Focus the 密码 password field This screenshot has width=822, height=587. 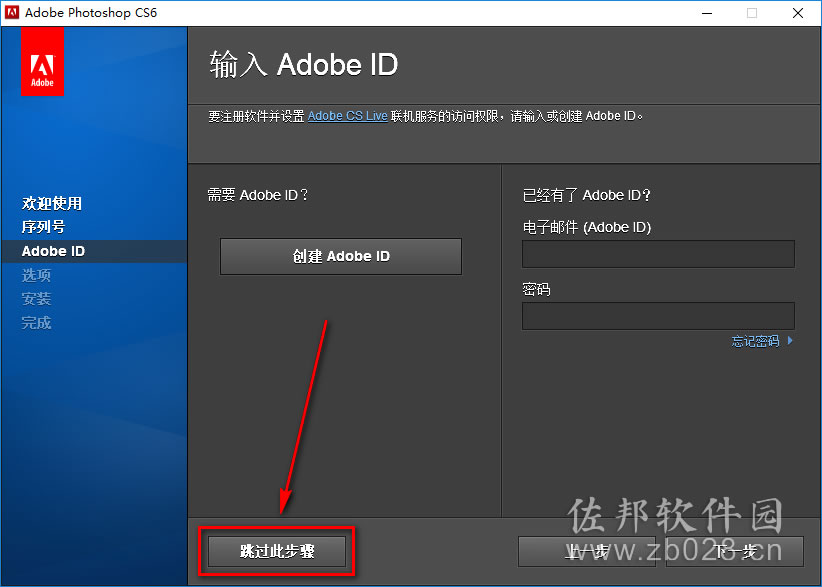click(658, 316)
